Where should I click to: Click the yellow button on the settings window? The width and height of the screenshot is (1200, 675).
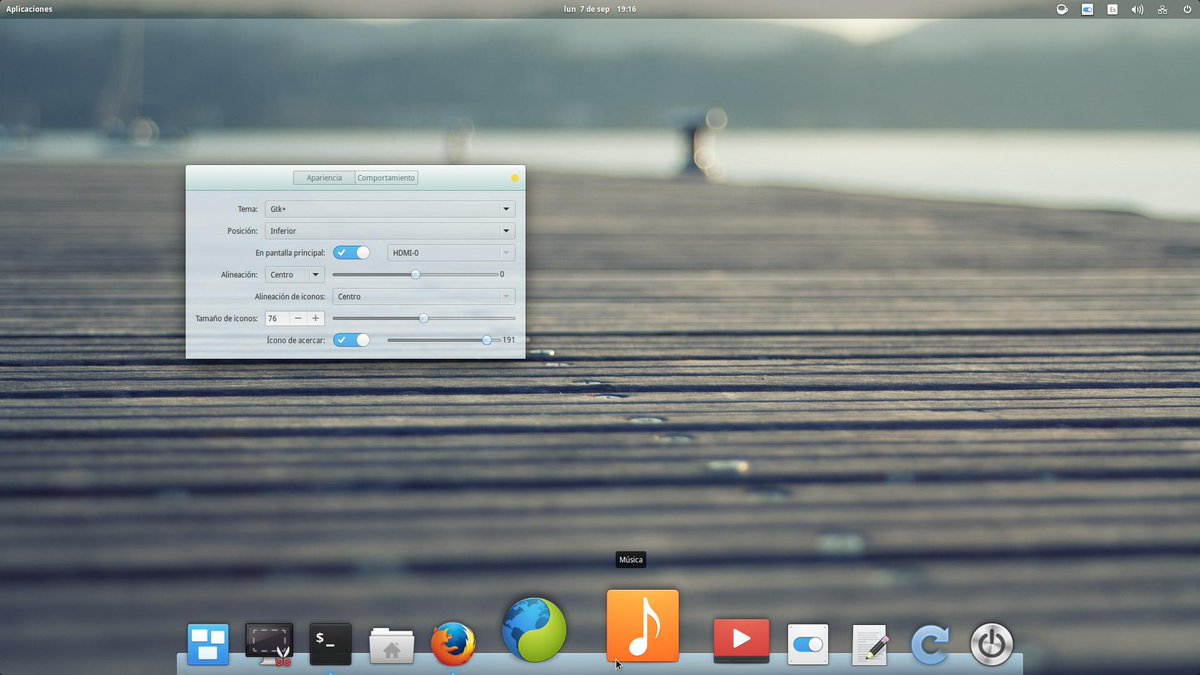coord(515,178)
